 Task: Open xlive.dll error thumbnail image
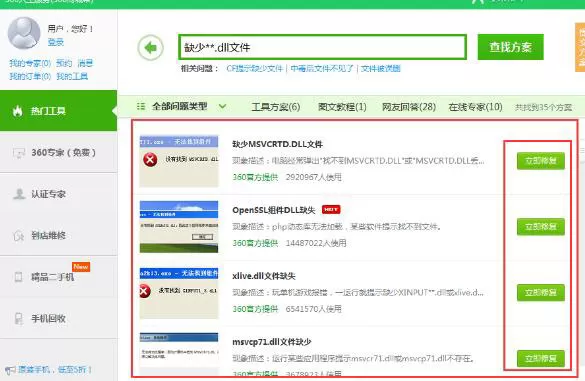coord(179,293)
